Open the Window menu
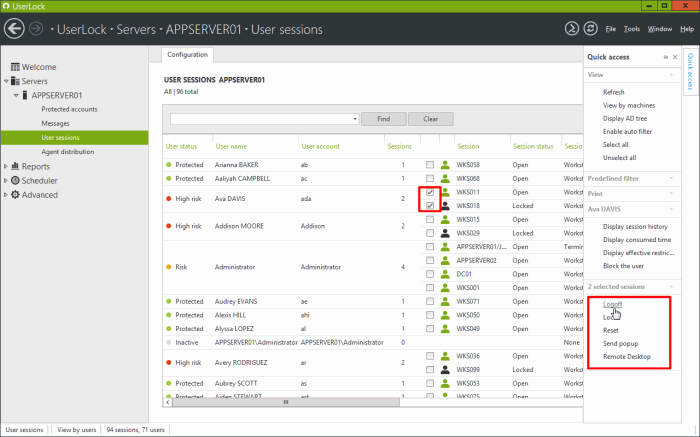700x437 pixels. coord(660,29)
